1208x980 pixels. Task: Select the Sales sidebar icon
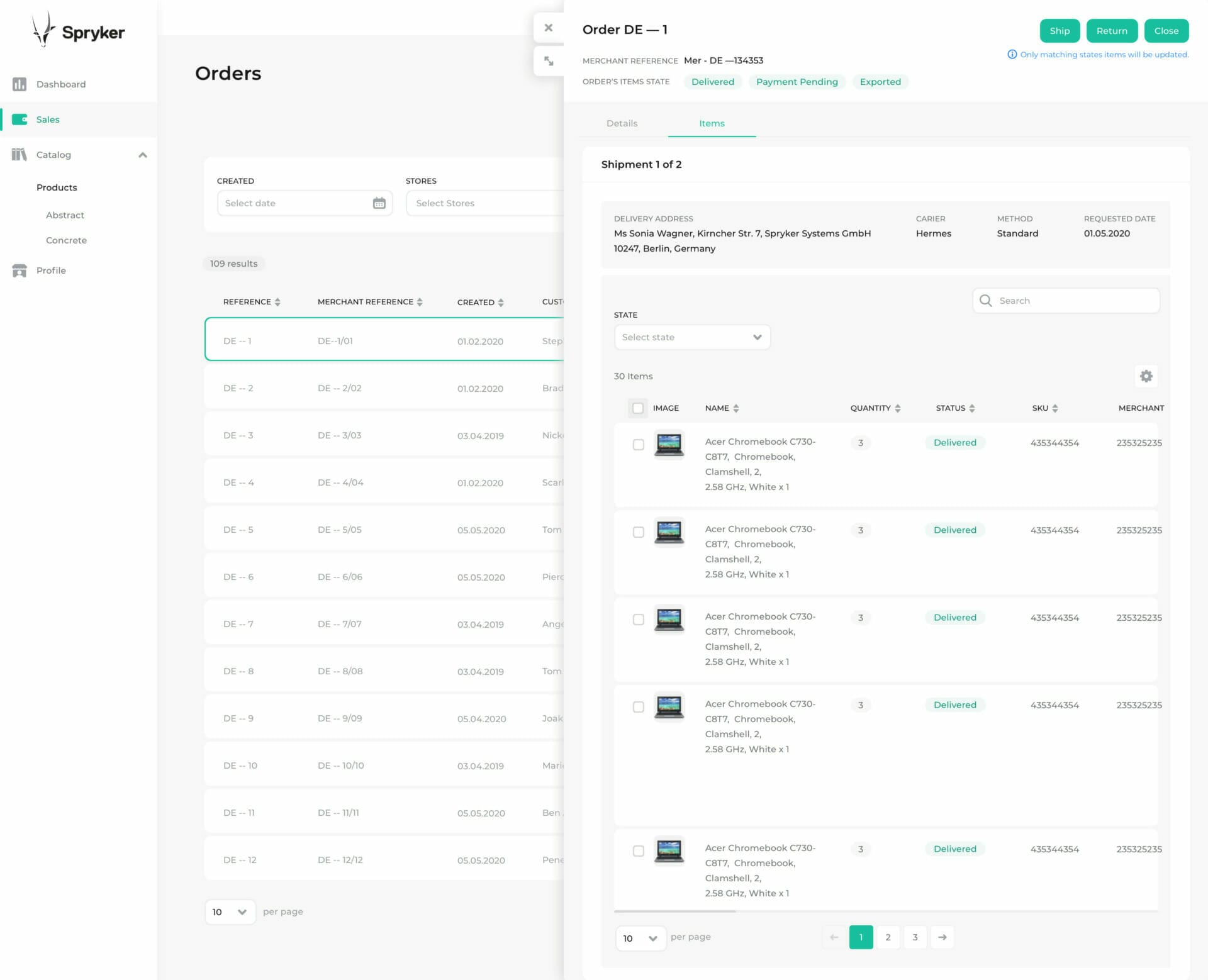point(20,119)
